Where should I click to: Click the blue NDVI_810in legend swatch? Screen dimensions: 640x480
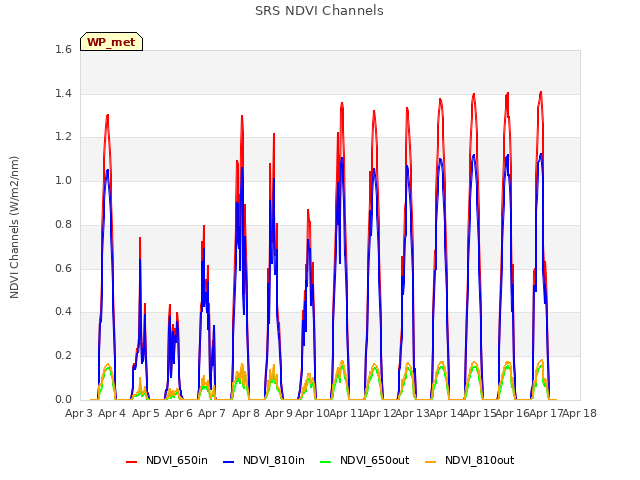pos(229,461)
